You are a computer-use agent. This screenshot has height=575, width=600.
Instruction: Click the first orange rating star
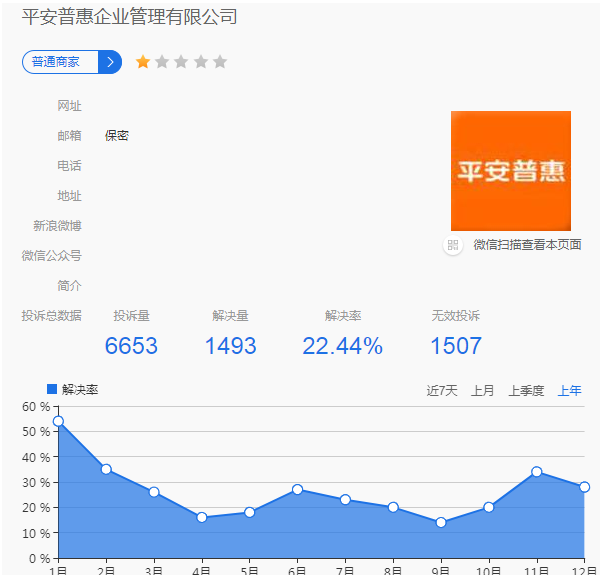(x=143, y=62)
